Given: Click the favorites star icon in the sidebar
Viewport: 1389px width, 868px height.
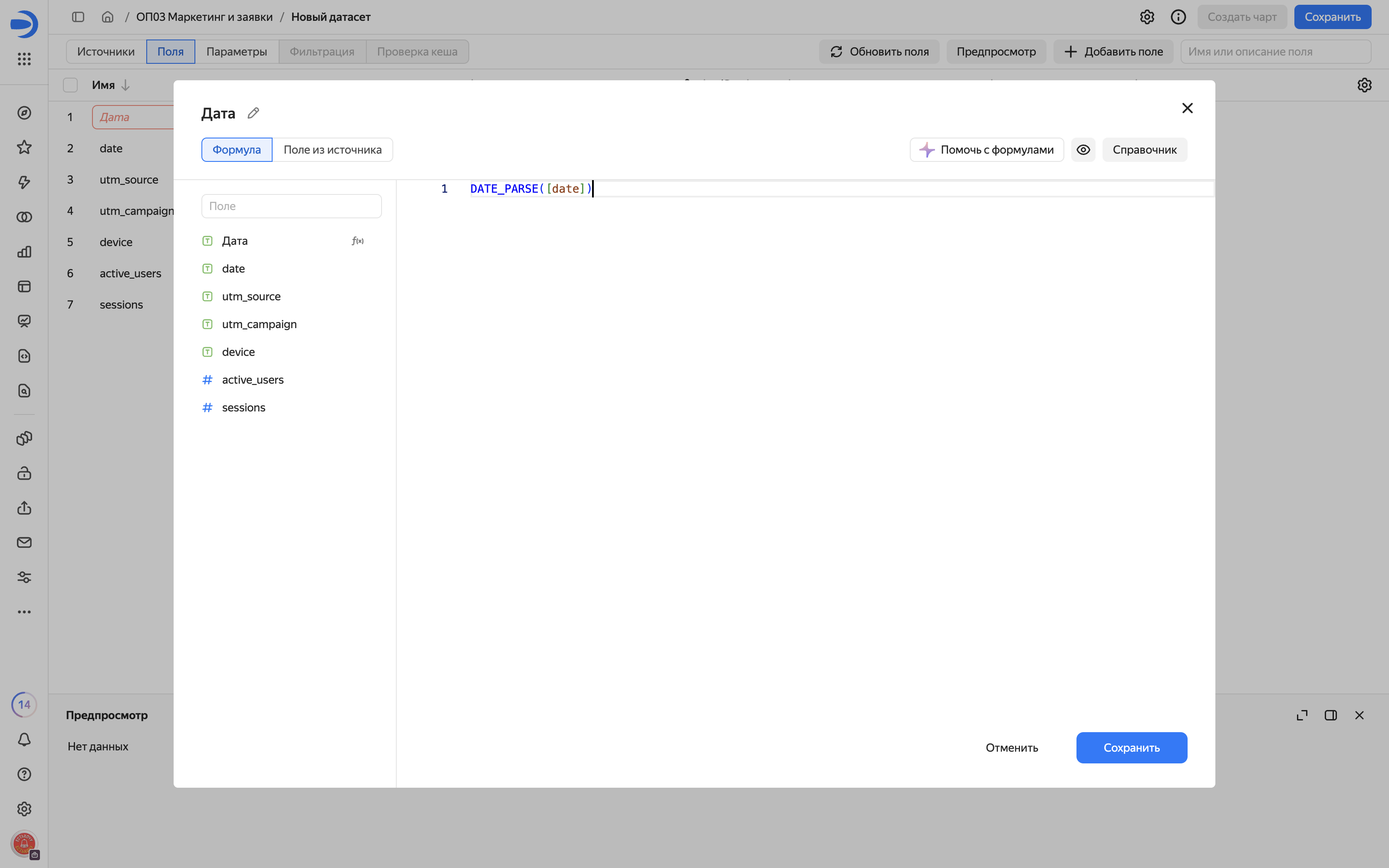Looking at the screenshot, I should click(24, 148).
